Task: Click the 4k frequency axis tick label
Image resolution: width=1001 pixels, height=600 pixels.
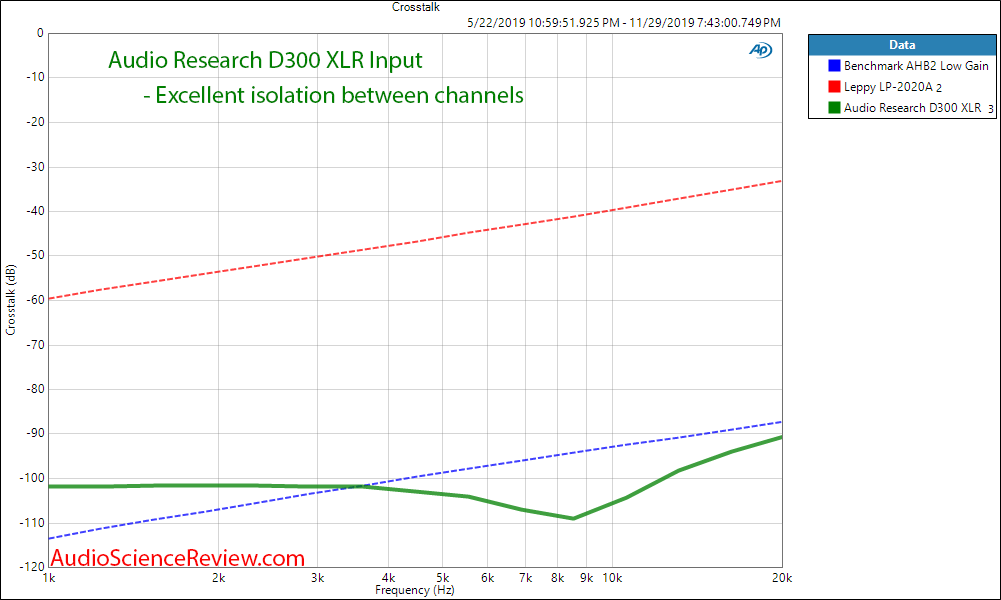Action: (388, 578)
